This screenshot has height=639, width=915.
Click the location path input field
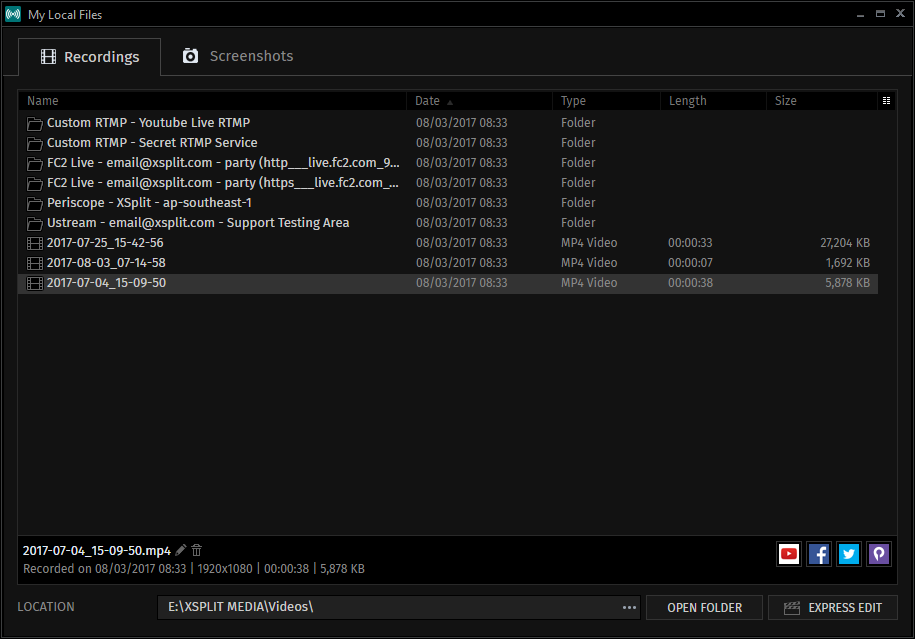coord(390,607)
